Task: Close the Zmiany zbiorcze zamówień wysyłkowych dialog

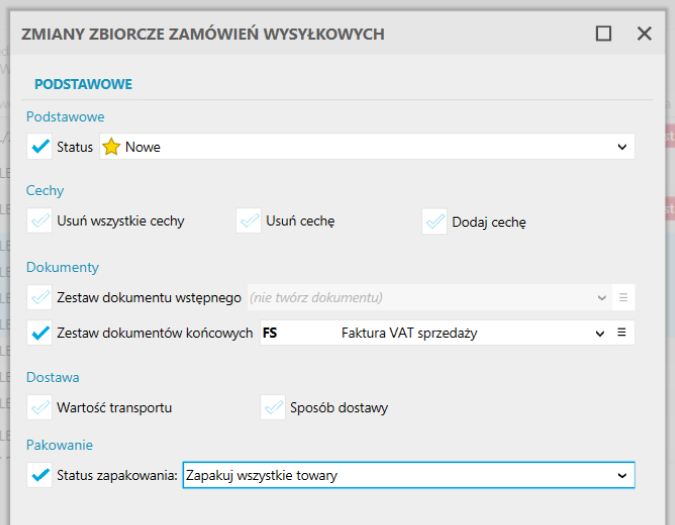Action: pos(644,34)
